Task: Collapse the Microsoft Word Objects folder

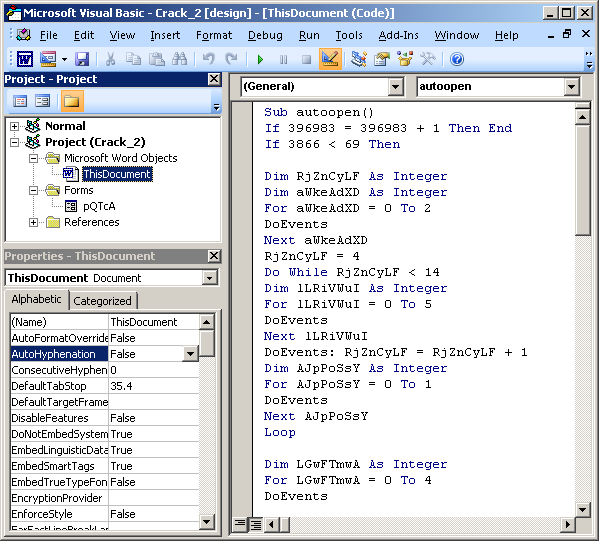Action: [x=33, y=158]
